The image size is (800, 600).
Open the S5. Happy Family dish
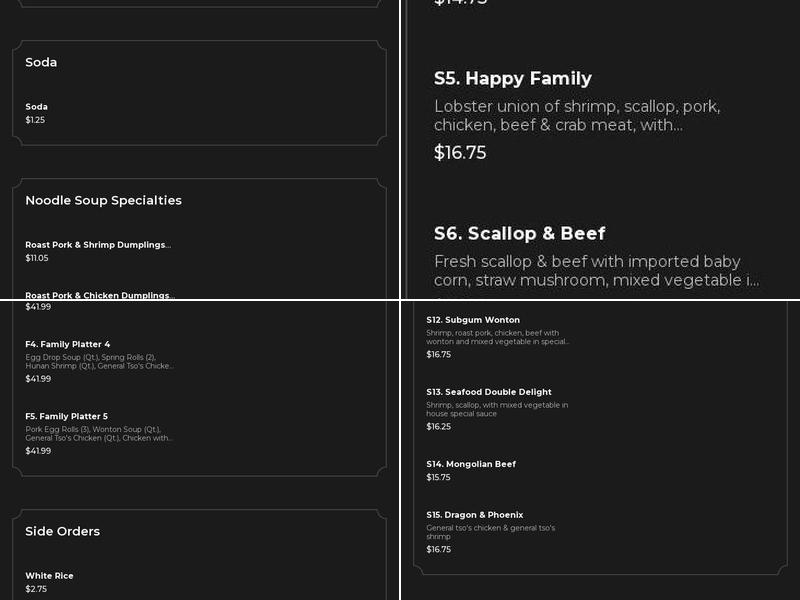512,79
